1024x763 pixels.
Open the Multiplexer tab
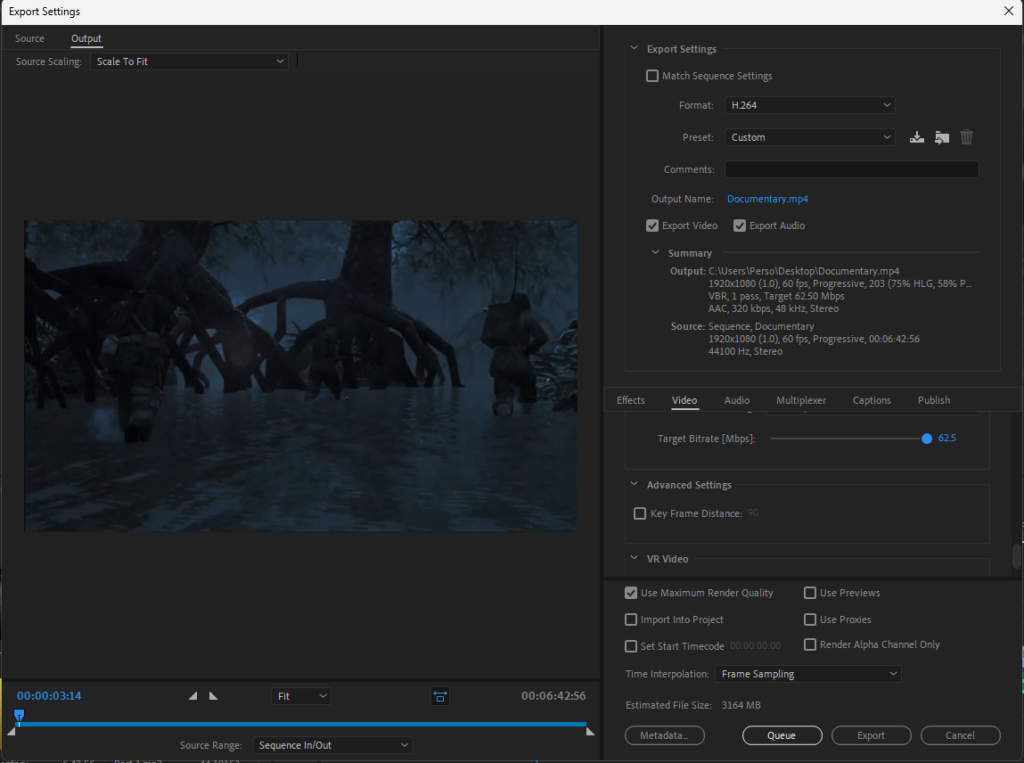coord(801,400)
